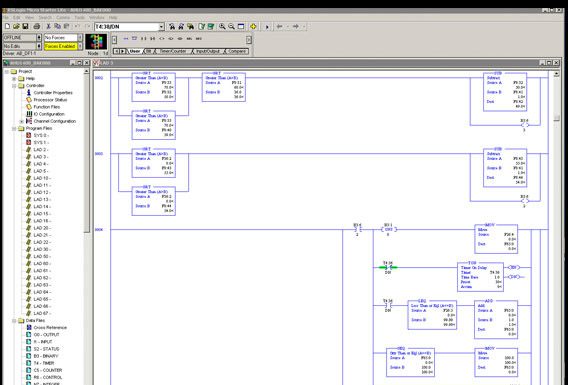
Task: Click the Verify File icon in the toolbar
Action: pyautogui.click(x=202, y=26)
